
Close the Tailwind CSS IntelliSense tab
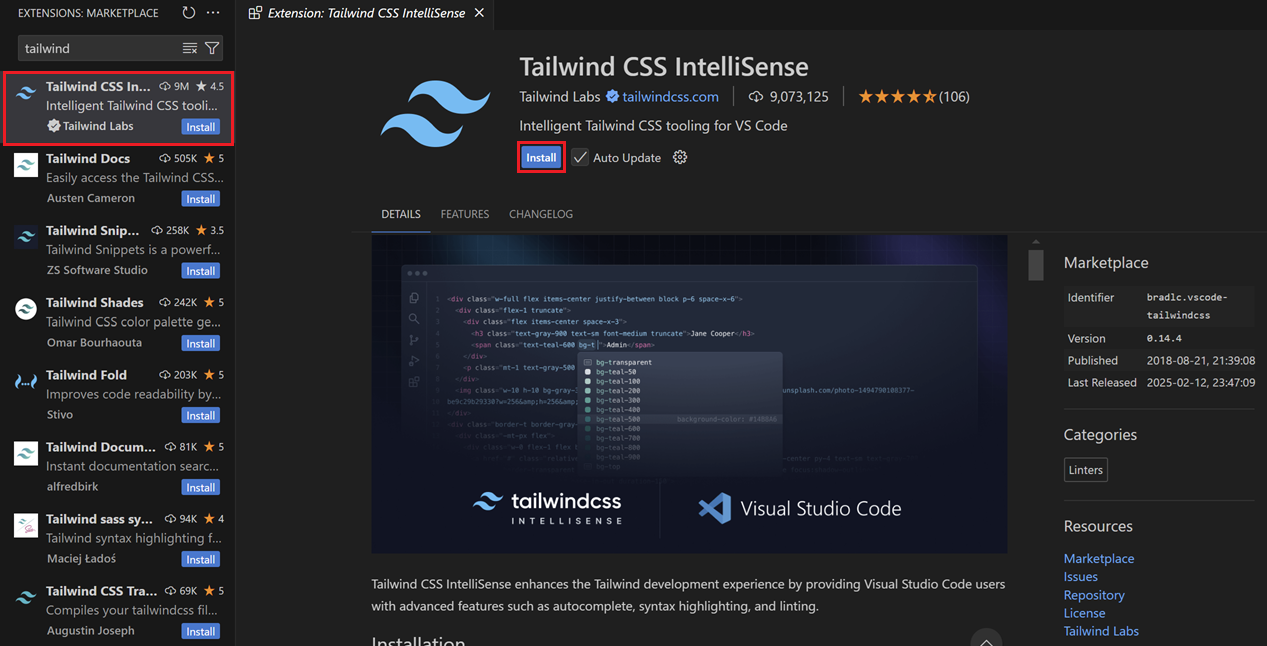click(479, 13)
